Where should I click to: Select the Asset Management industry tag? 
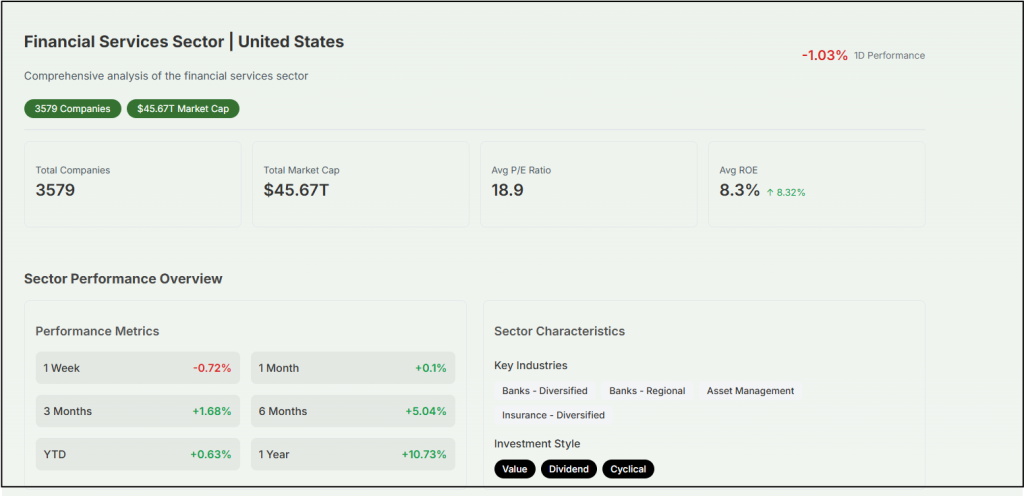pos(750,391)
